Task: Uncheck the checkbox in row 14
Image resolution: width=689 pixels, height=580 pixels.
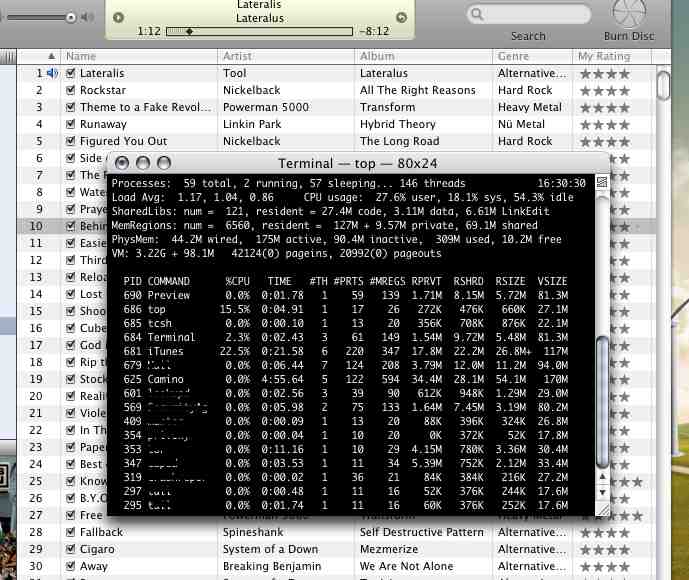Action: [x=70, y=294]
